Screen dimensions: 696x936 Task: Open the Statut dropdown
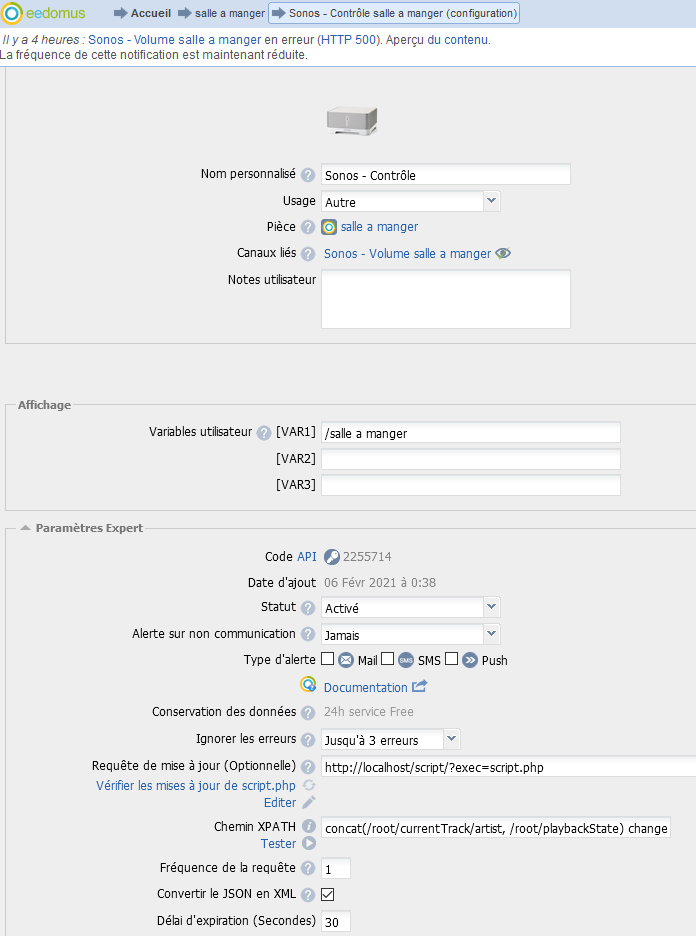pos(491,607)
